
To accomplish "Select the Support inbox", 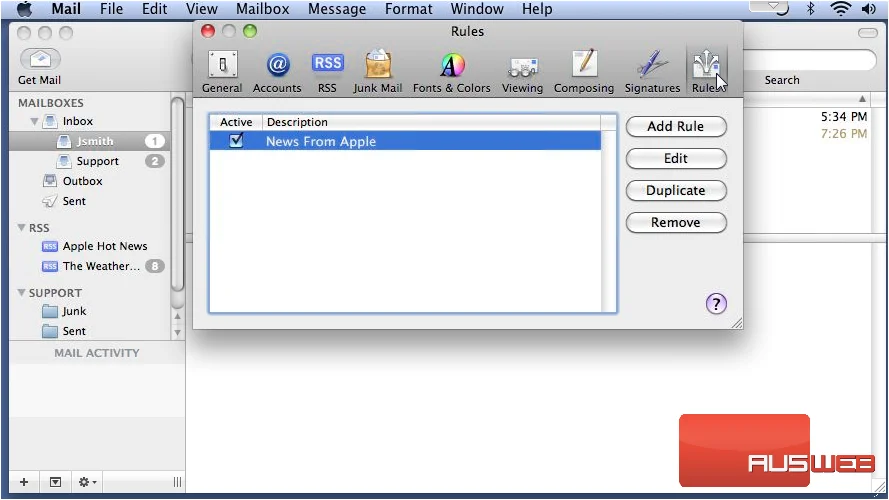I will point(89,161).
